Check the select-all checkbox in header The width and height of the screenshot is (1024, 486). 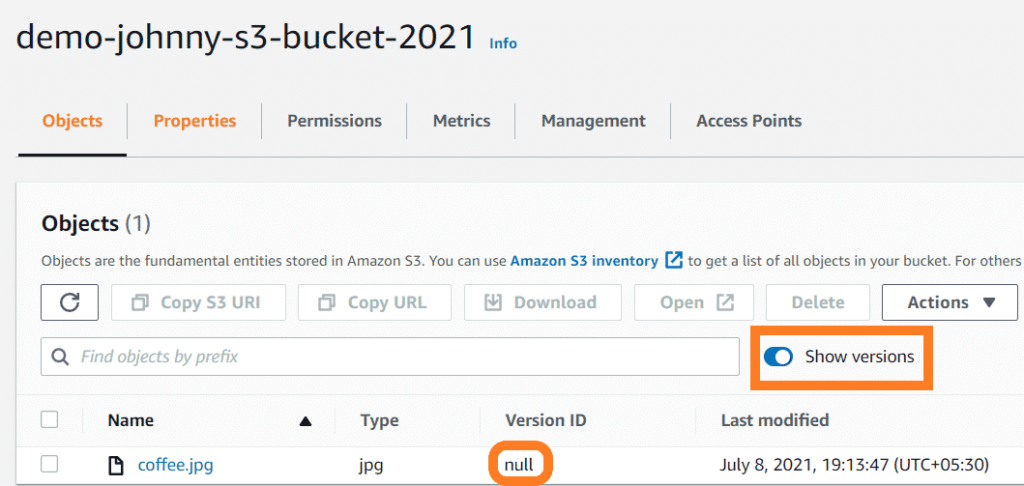click(50, 419)
